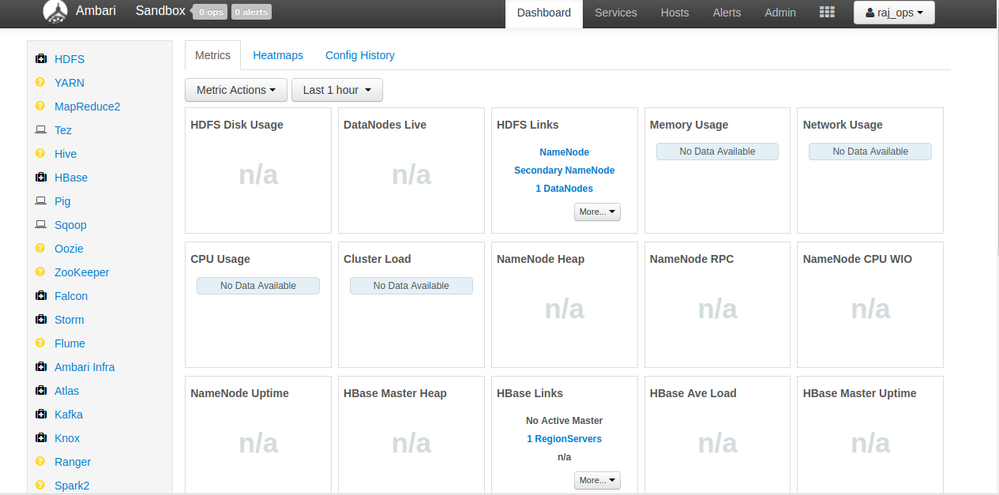The image size is (999, 495).
Task: Open the Admin menu
Action: (x=780, y=13)
